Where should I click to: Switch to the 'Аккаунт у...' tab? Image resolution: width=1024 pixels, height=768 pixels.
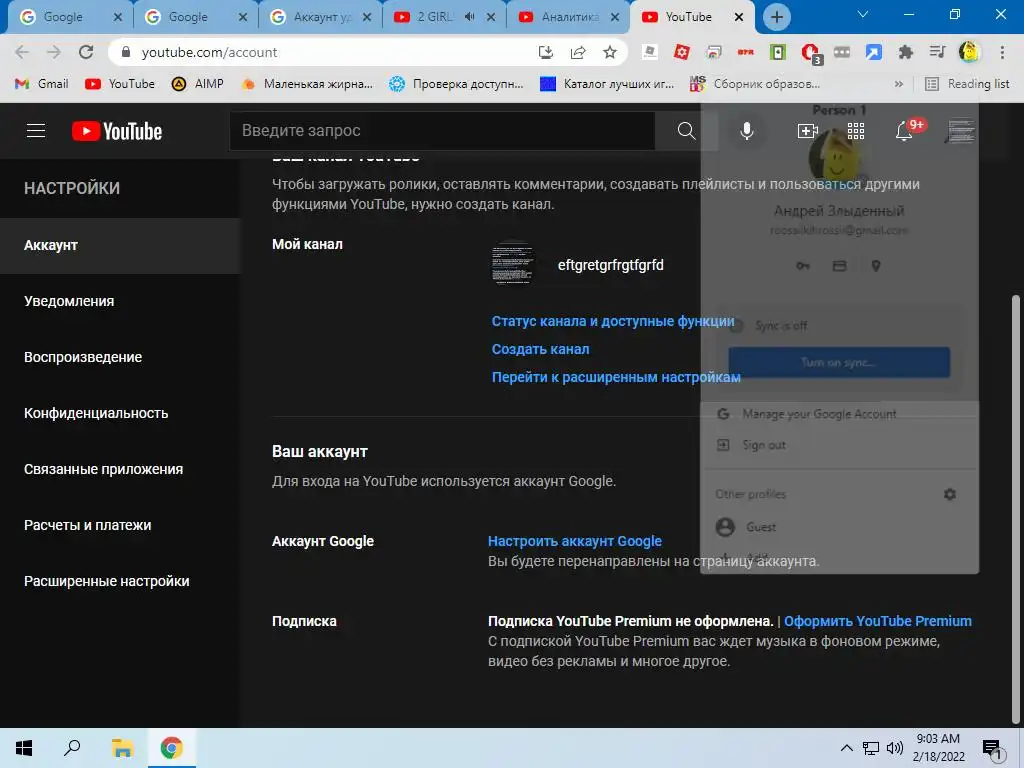(x=320, y=17)
